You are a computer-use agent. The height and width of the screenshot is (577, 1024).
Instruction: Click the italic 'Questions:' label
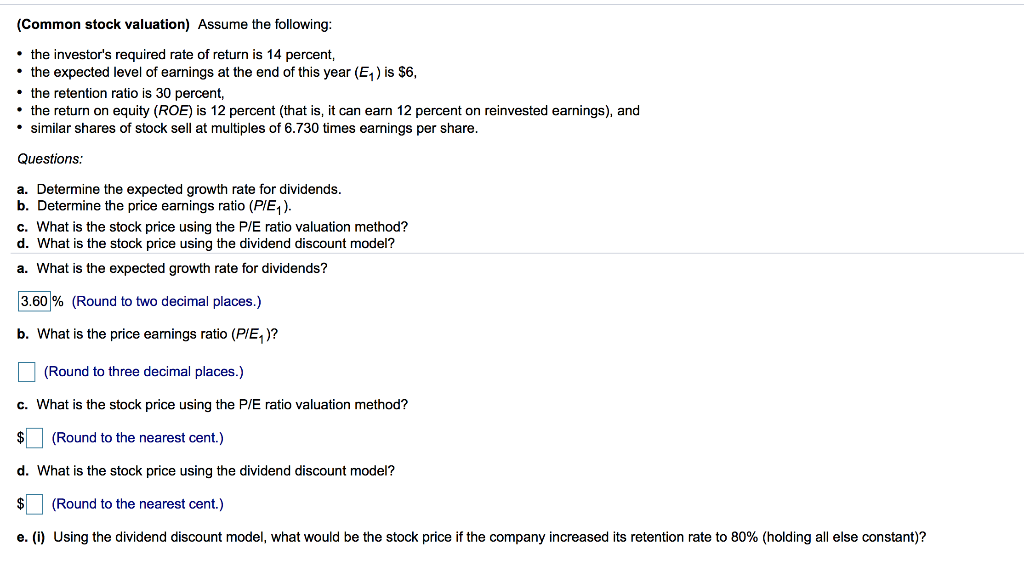click(50, 159)
